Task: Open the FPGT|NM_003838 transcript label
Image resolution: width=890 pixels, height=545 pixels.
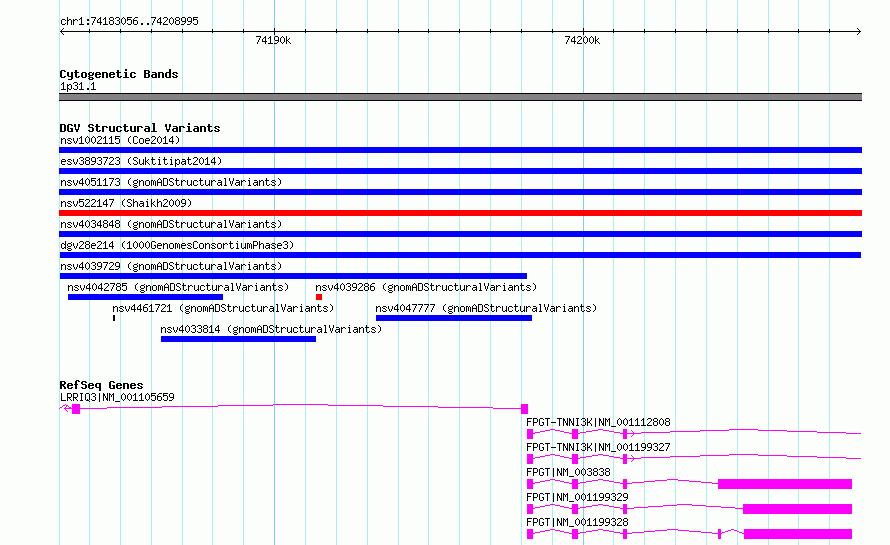Action: pos(568,472)
